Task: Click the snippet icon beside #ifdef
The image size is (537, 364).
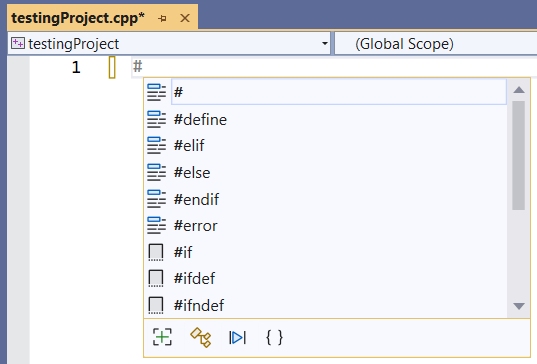Action: tap(156, 278)
